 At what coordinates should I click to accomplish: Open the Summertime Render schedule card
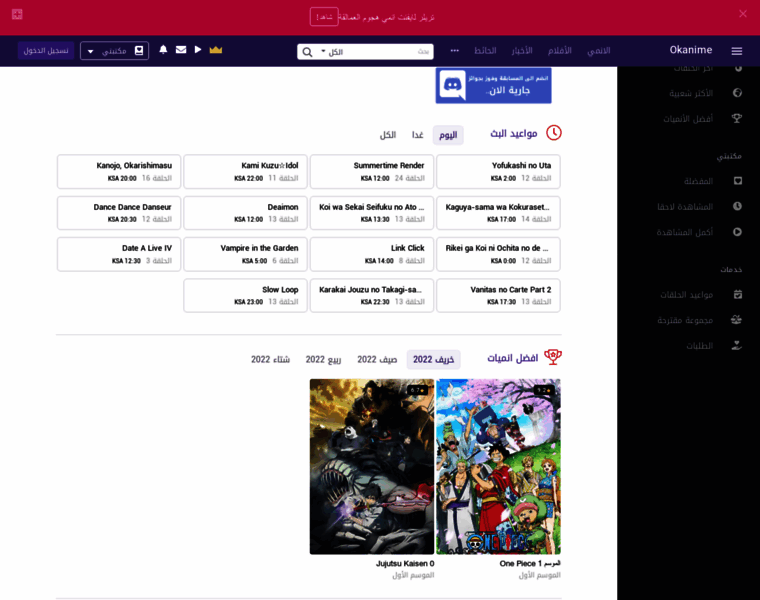(372, 172)
